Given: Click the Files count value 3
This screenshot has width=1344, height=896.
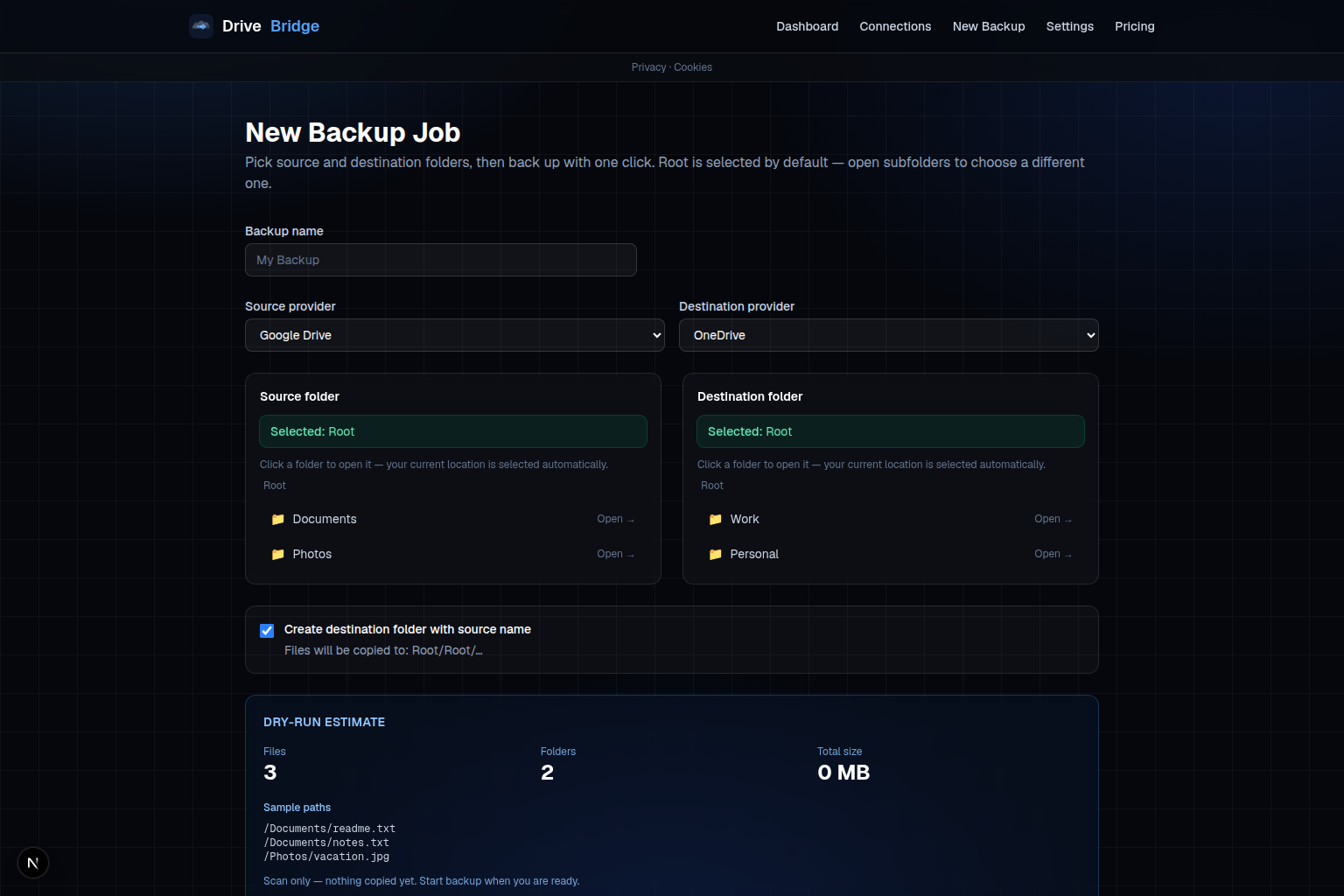Looking at the screenshot, I should (x=270, y=773).
